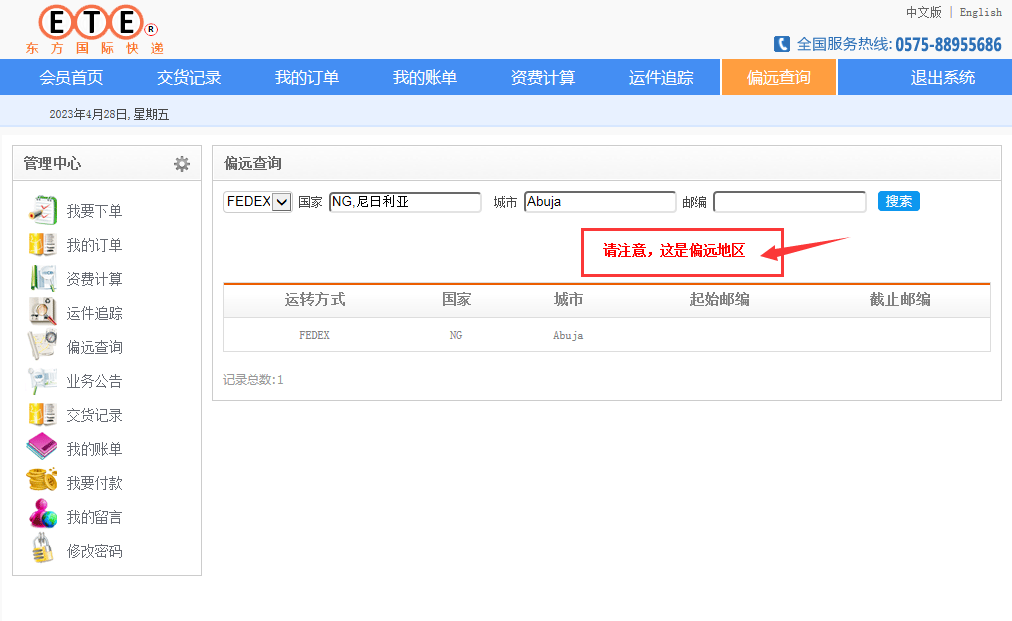
Task: Open the FEDEX carrier dropdown
Action: click(258, 202)
